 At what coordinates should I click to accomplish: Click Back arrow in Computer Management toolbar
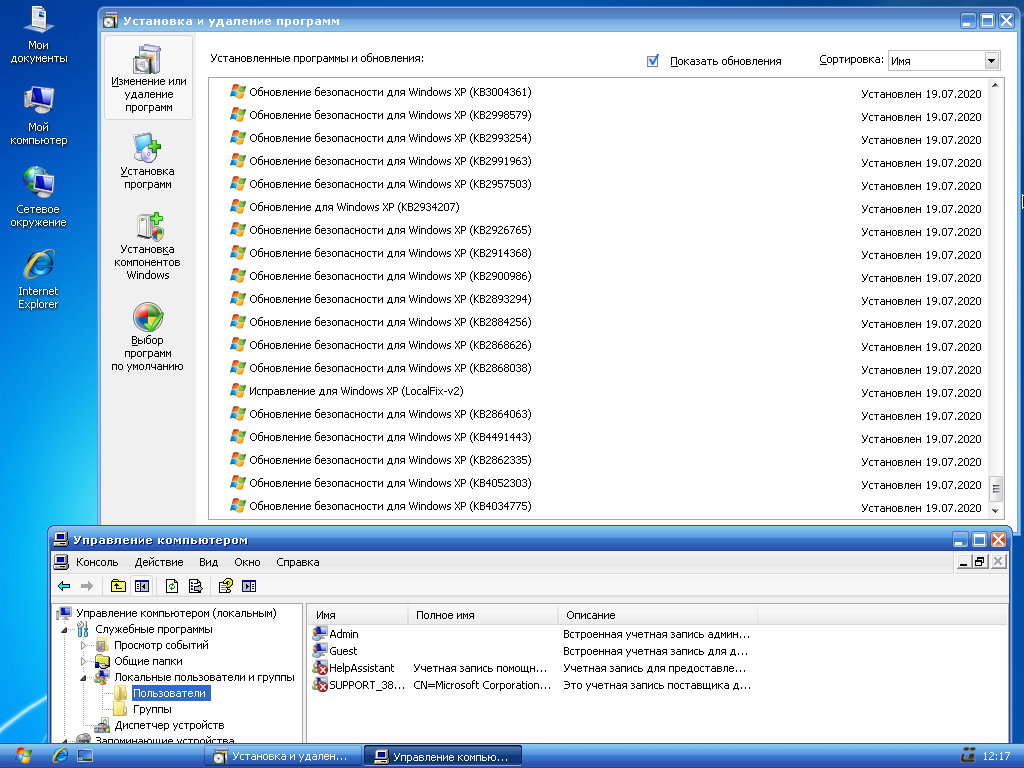coord(64,586)
